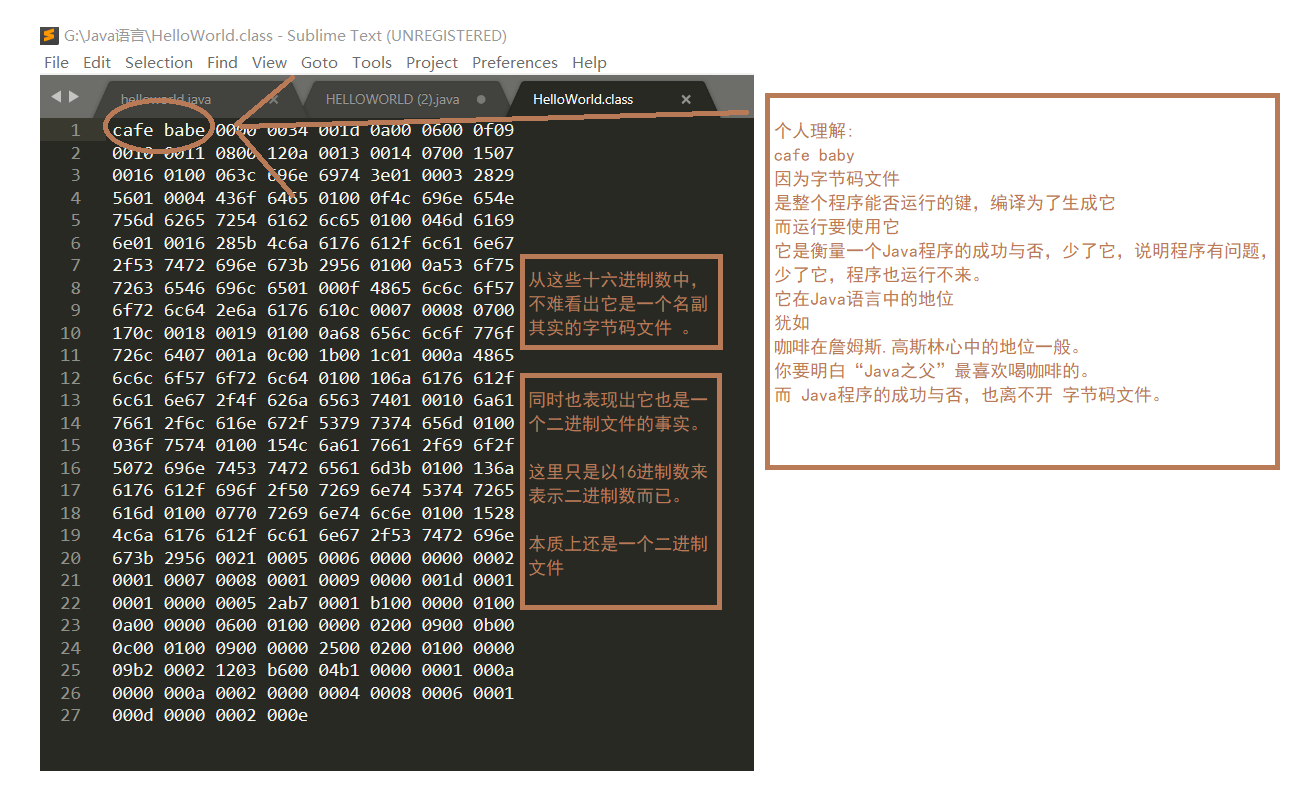Image resolution: width=1294 pixels, height=794 pixels.
Task: Click '000d' at start of line 27
Action: (x=133, y=715)
